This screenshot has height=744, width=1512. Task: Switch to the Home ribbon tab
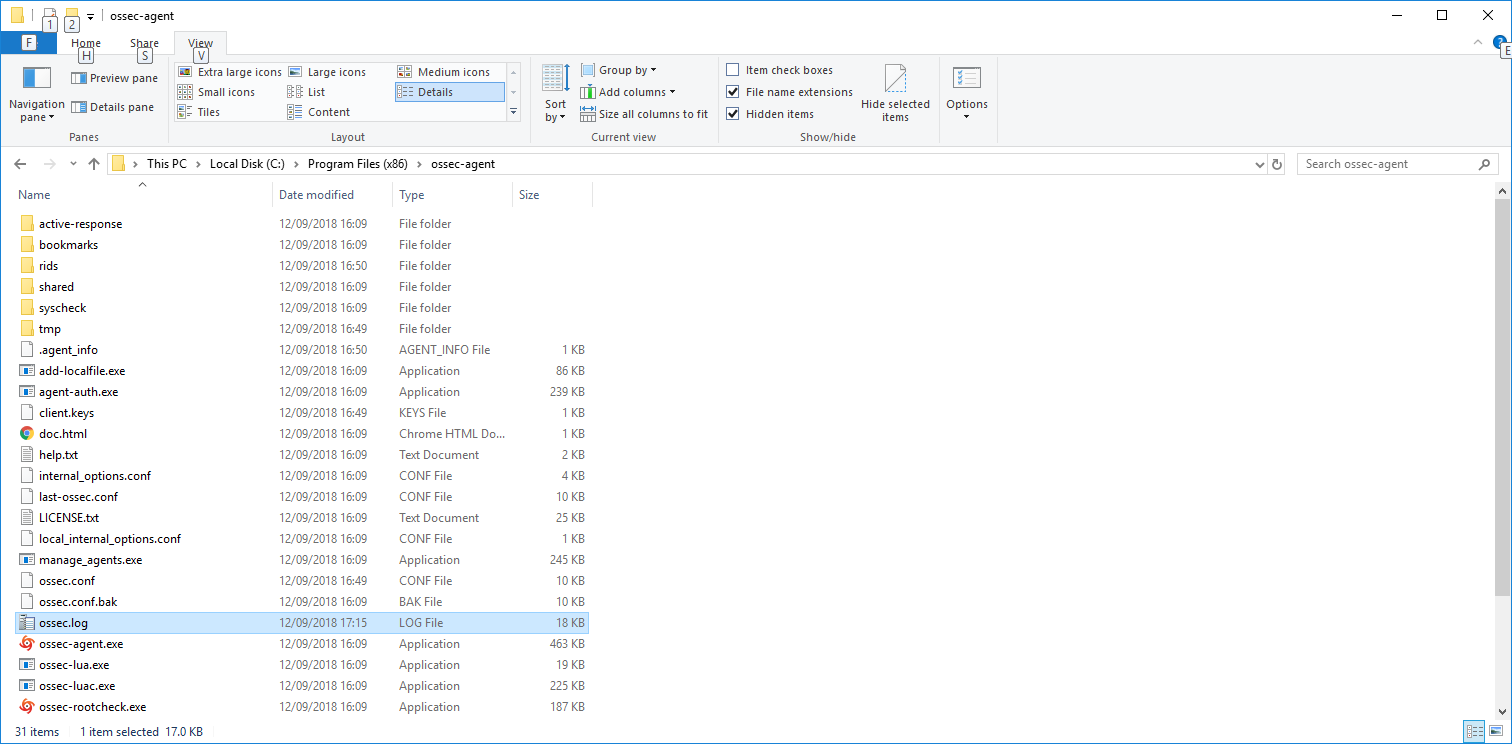(85, 42)
